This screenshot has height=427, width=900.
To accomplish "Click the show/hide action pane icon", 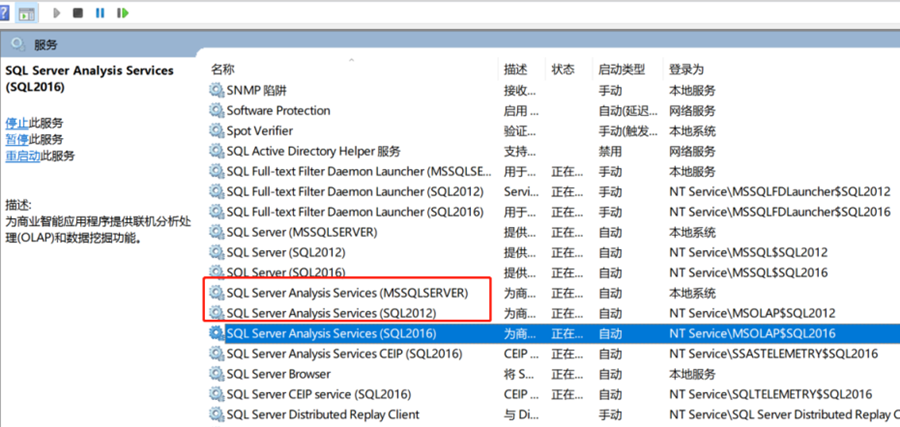I will [27, 14].
